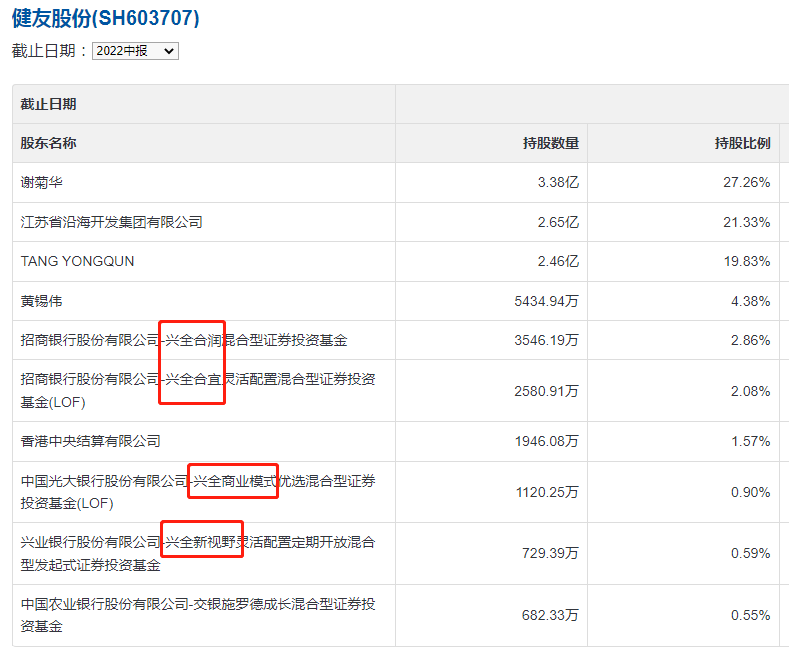Viewport: 789px width, 659px height.
Task: Click percentage value 19.83%
Action: pos(747,261)
